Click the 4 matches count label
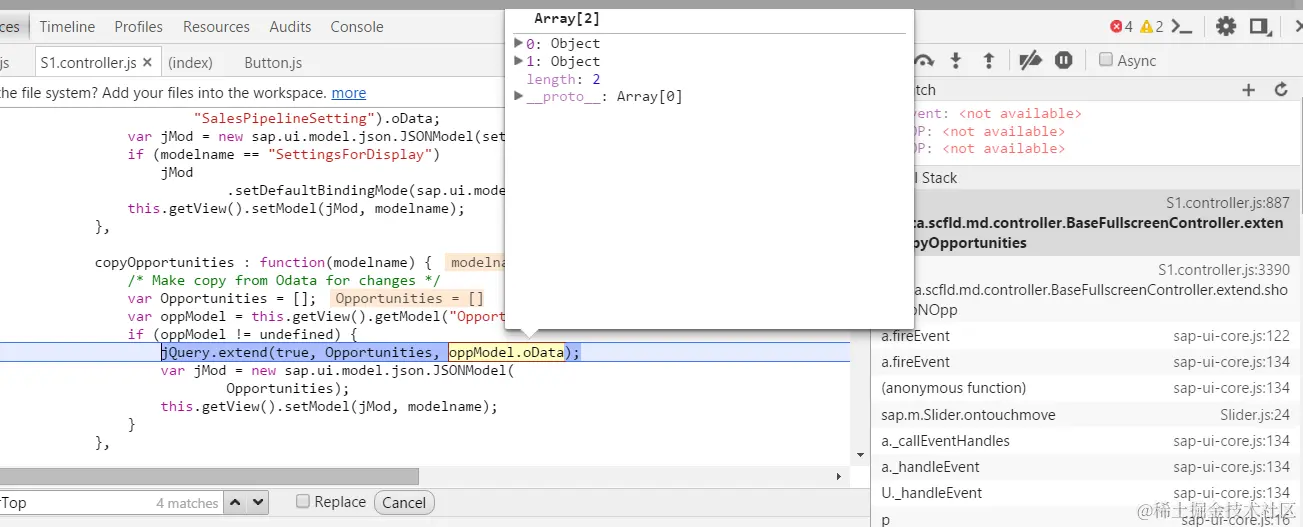1303x527 pixels. (187, 503)
